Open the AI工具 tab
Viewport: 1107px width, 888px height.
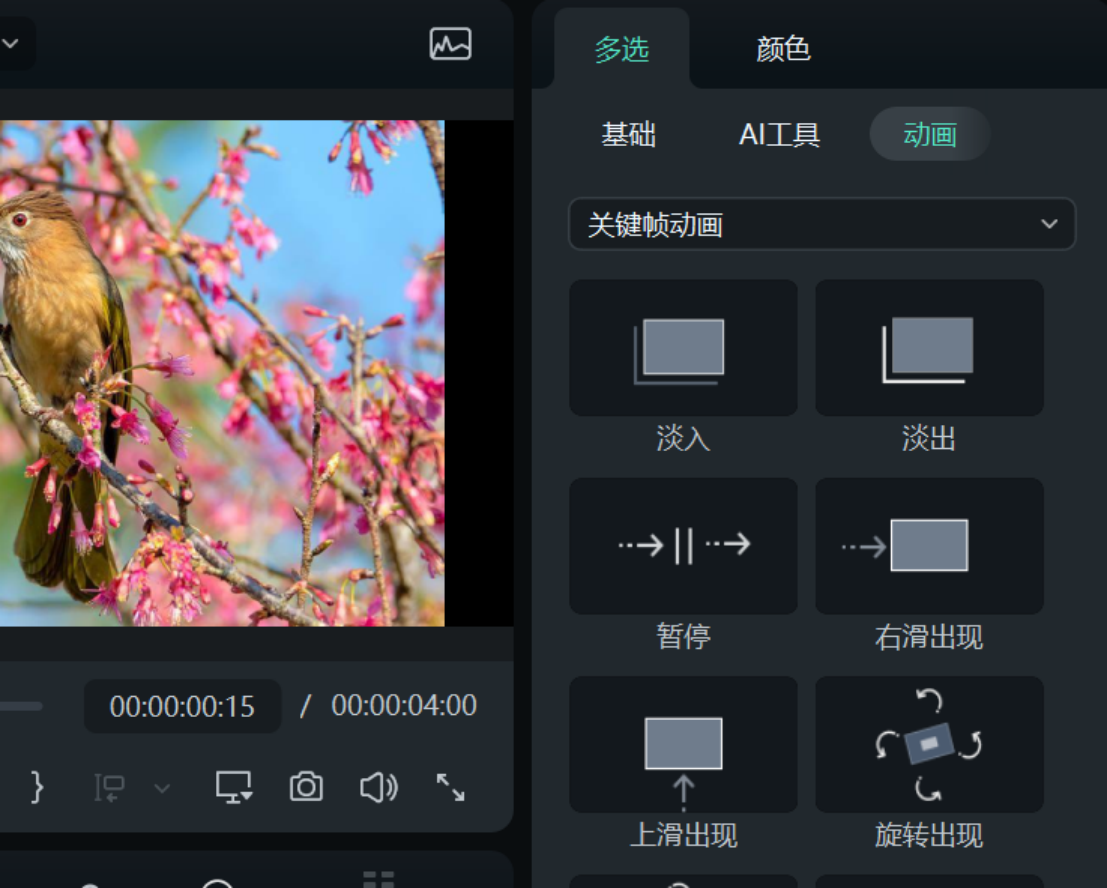pos(778,136)
